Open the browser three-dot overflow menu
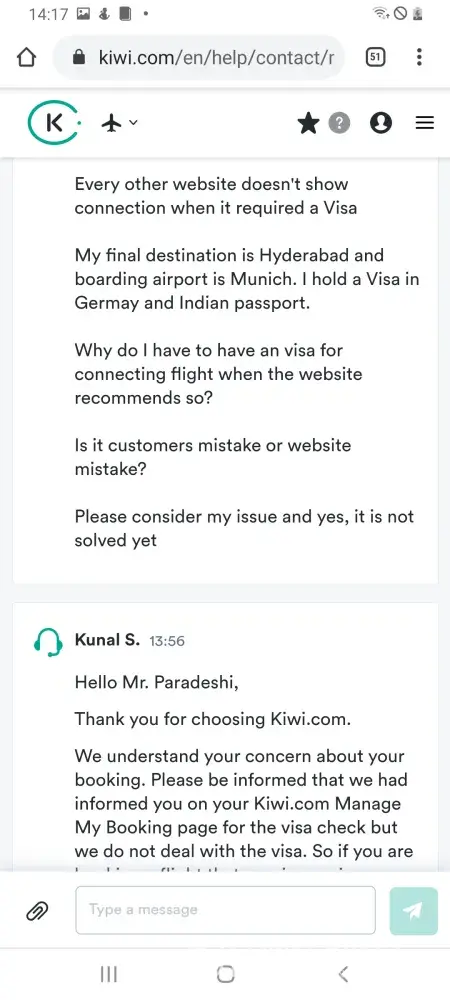The height and width of the screenshot is (1000, 450). [x=419, y=57]
